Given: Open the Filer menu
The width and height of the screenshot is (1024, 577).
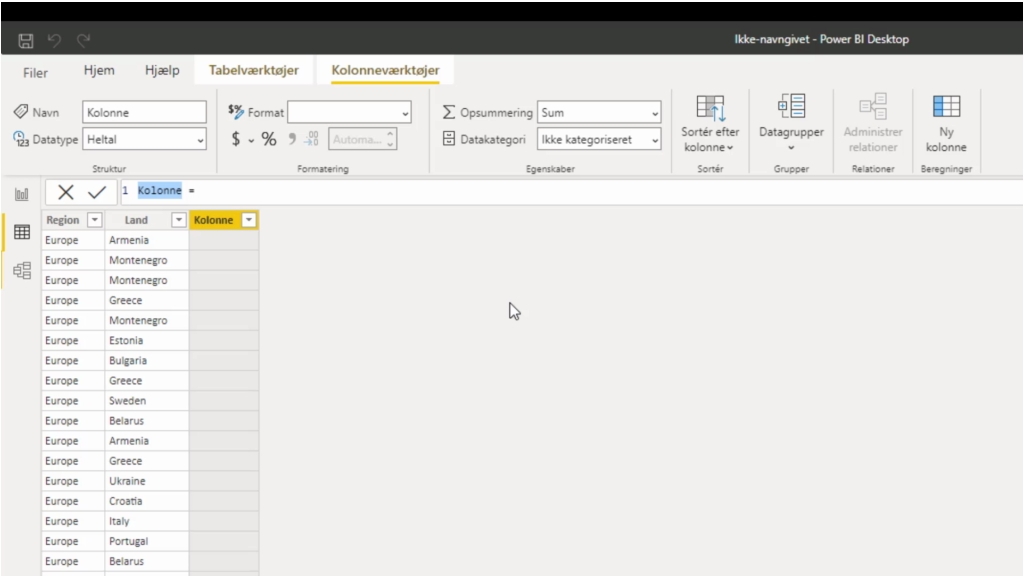Looking at the screenshot, I should 35,72.
